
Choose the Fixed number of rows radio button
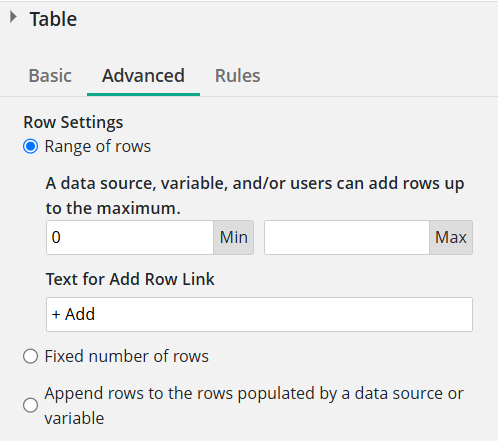[30, 356]
